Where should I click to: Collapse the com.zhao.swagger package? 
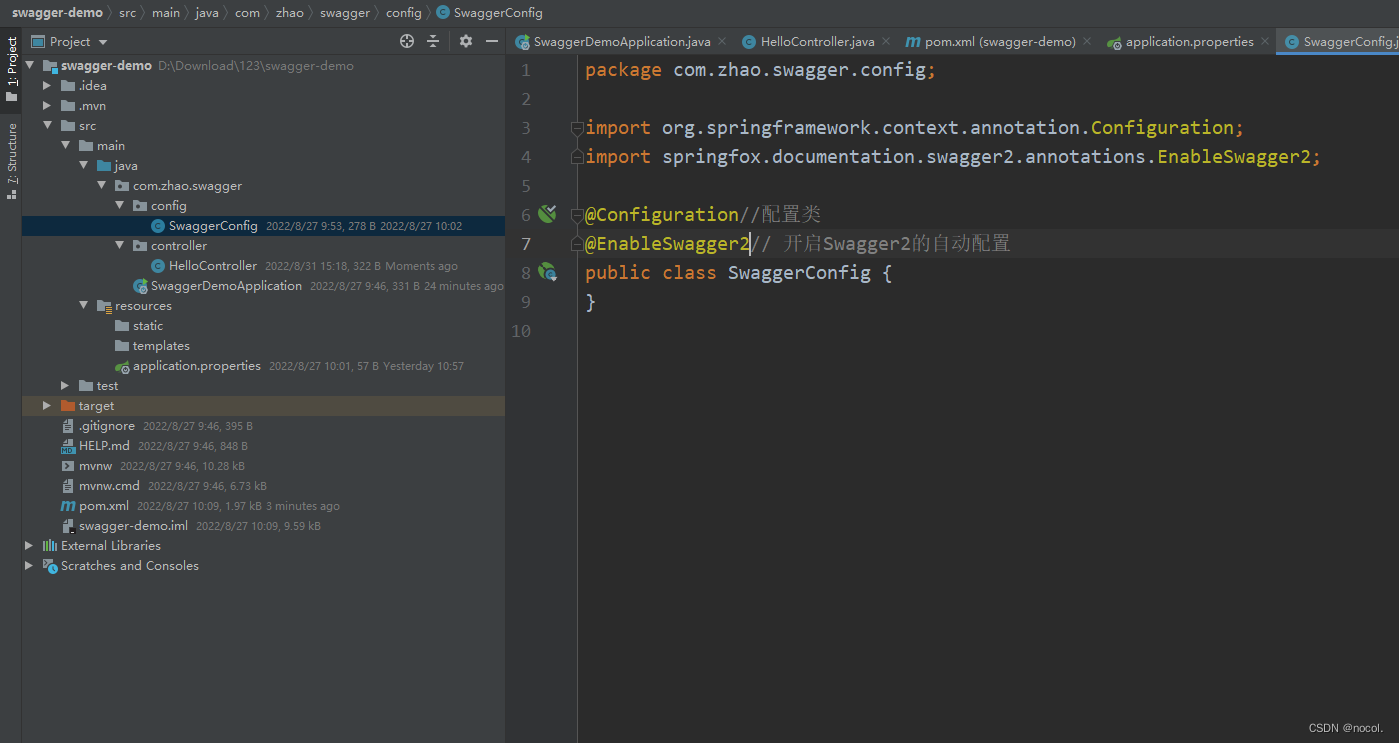click(101, 186)
